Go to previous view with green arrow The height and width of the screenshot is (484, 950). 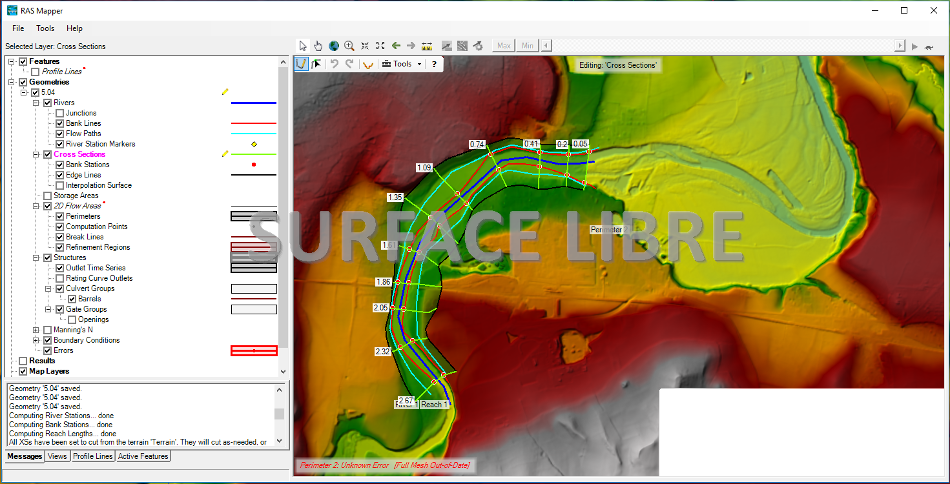coord(396,46)
